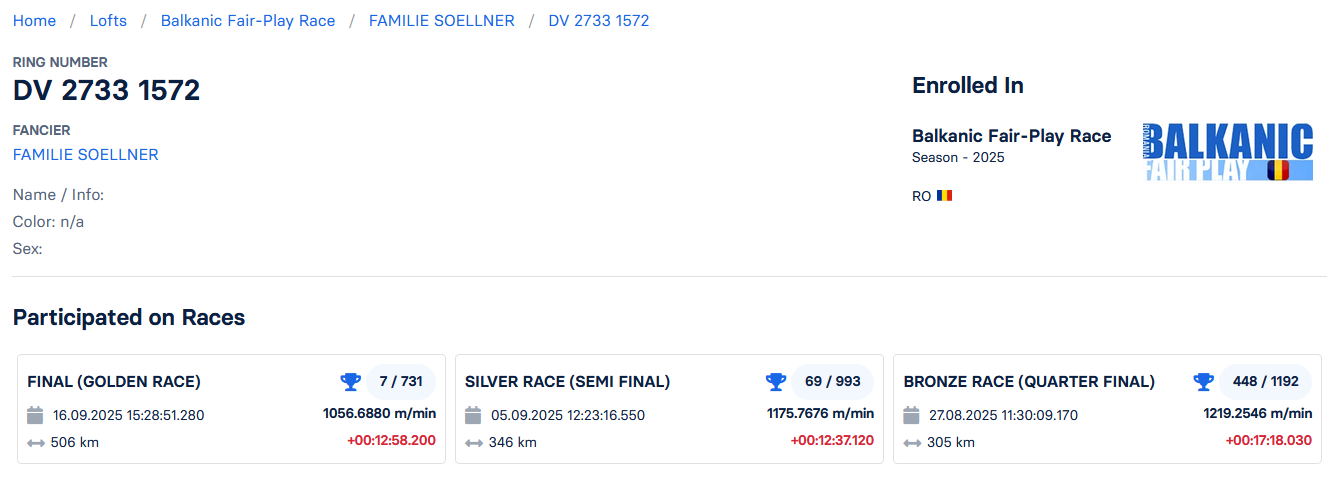Navigate to Balkanic Fair-Play Race breadcrumb

(248, 21)
